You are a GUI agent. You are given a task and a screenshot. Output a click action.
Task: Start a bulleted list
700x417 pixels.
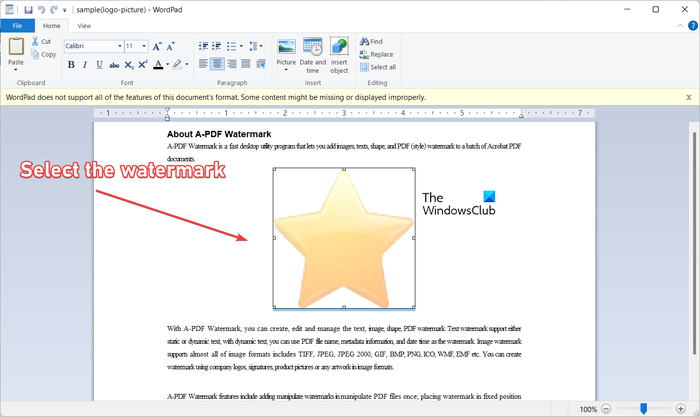(x=231, y=46)
